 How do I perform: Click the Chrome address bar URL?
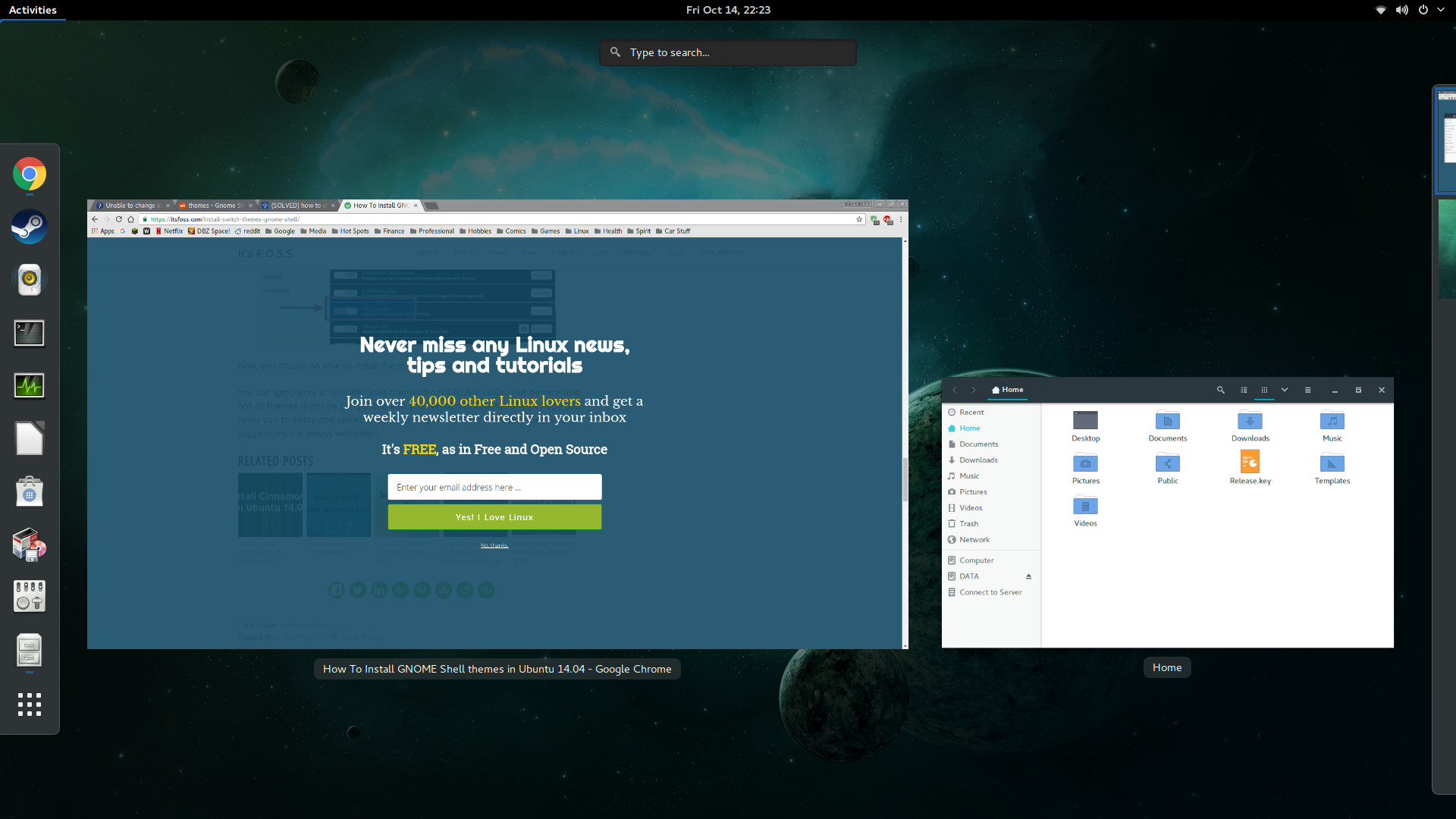(224, 219)
